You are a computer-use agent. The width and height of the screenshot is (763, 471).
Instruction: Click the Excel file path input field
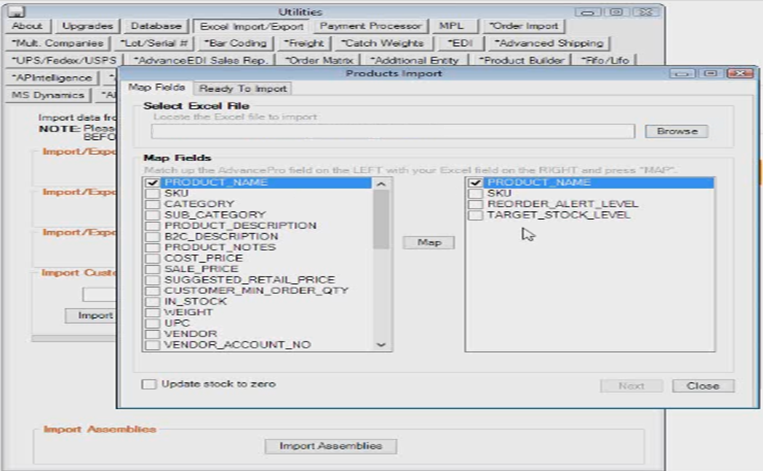[392, 132]
